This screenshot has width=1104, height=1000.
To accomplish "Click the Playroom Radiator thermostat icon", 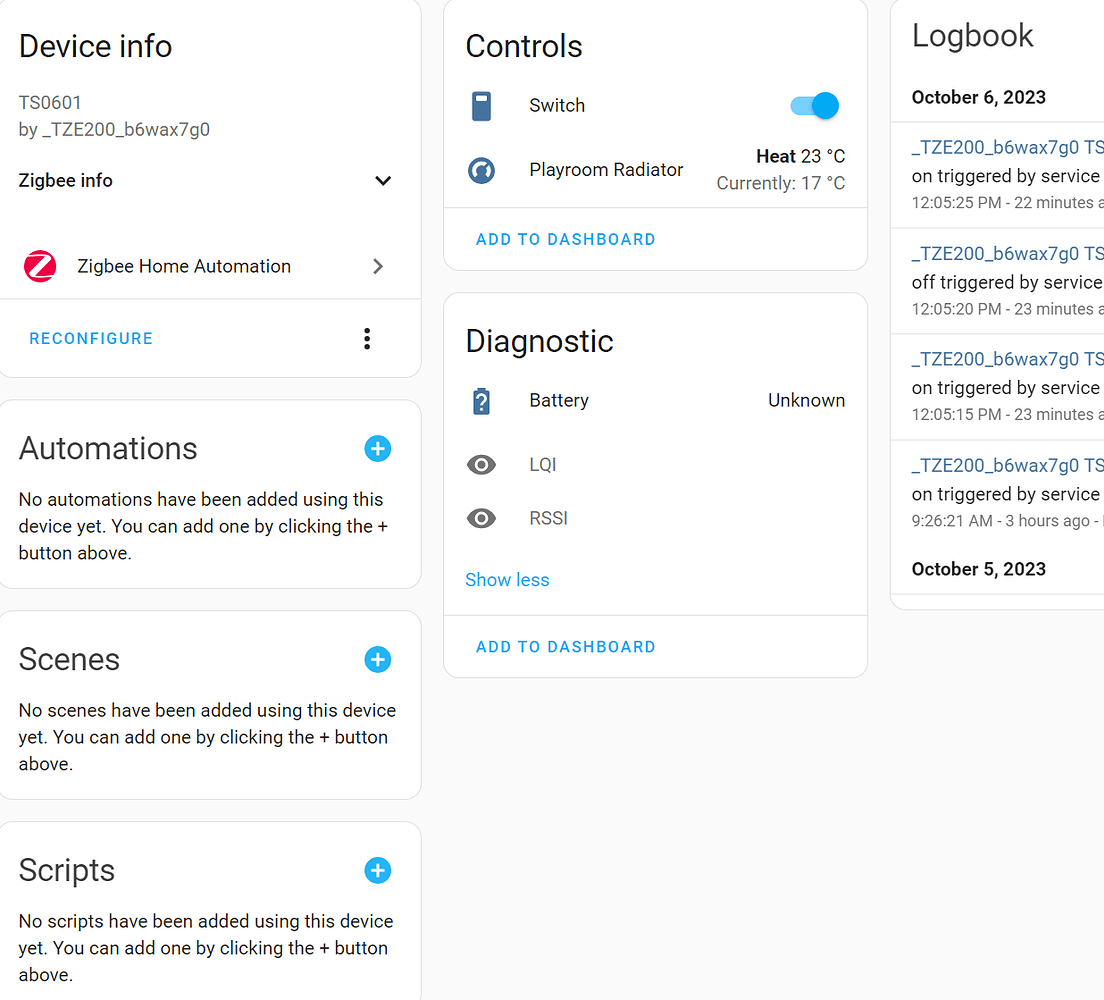I will click(481, 170).
